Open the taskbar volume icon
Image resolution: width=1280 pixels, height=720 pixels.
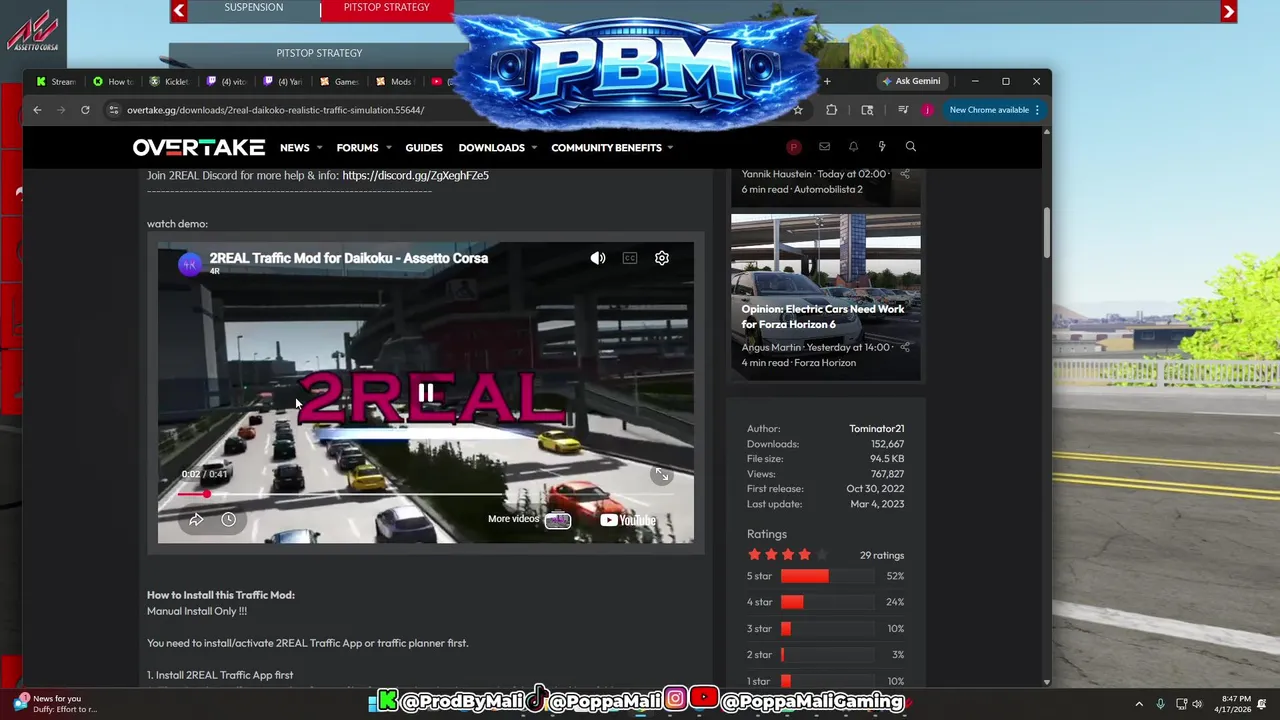click(x=1197, y=704)
